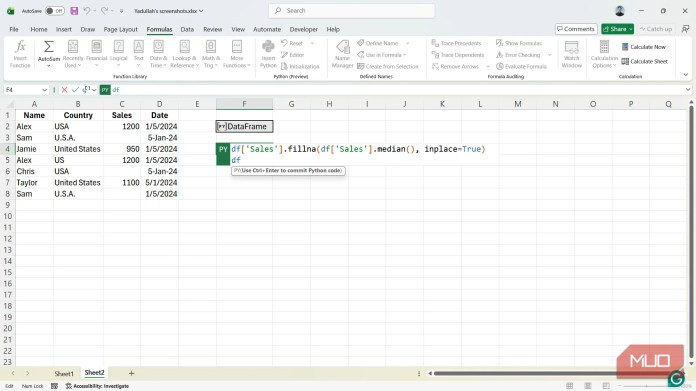This screenshot has height=391, width=696.
Task: Expand the AutoSum dropdown arrow
Action: [x=49, y=66]
